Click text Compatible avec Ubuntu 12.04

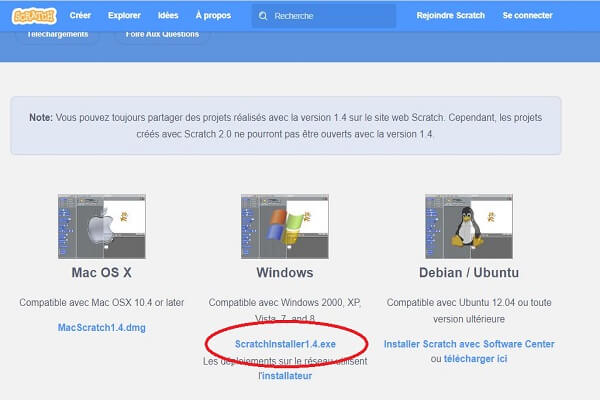(469, 310)
